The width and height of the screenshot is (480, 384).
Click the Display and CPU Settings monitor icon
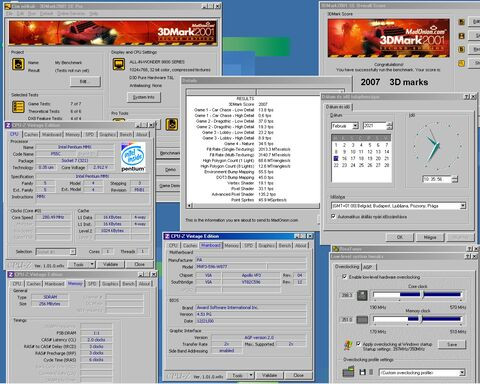[x=119, y=64]
